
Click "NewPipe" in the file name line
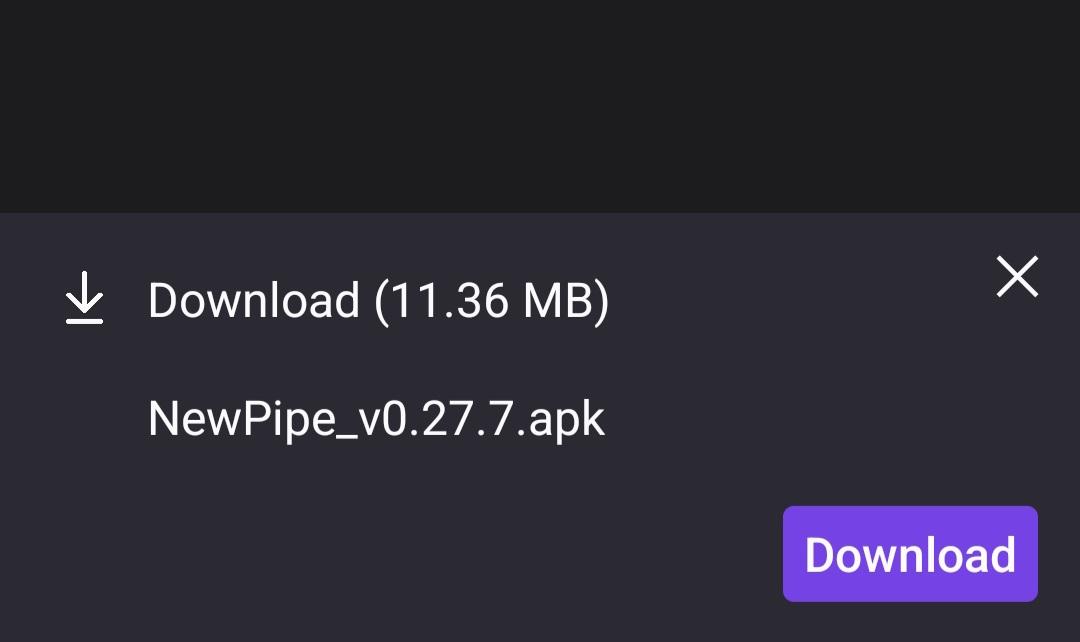(x=242, y=419)
